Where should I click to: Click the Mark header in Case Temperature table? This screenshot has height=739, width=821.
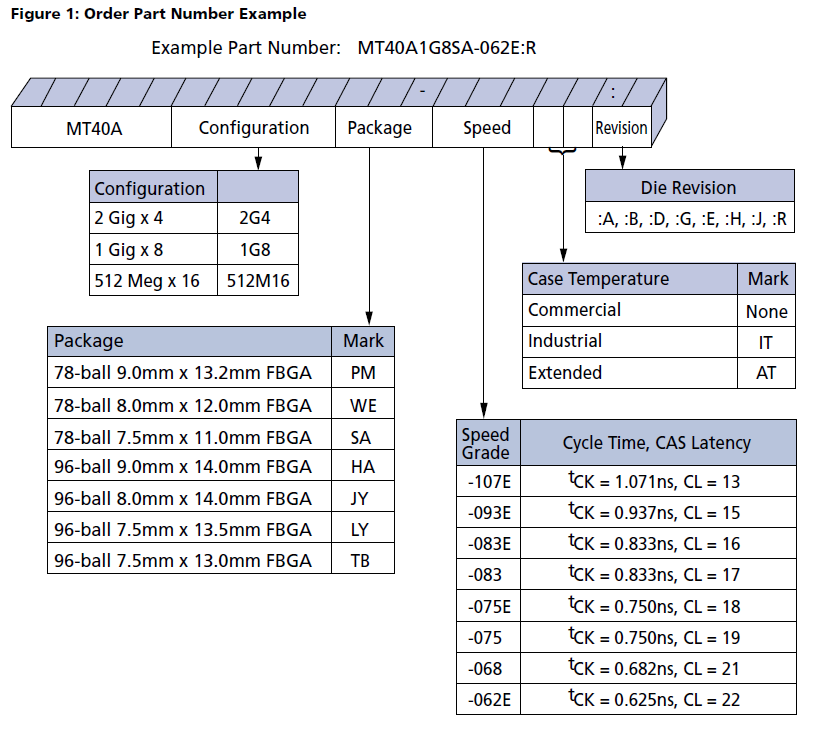(767, 279)
